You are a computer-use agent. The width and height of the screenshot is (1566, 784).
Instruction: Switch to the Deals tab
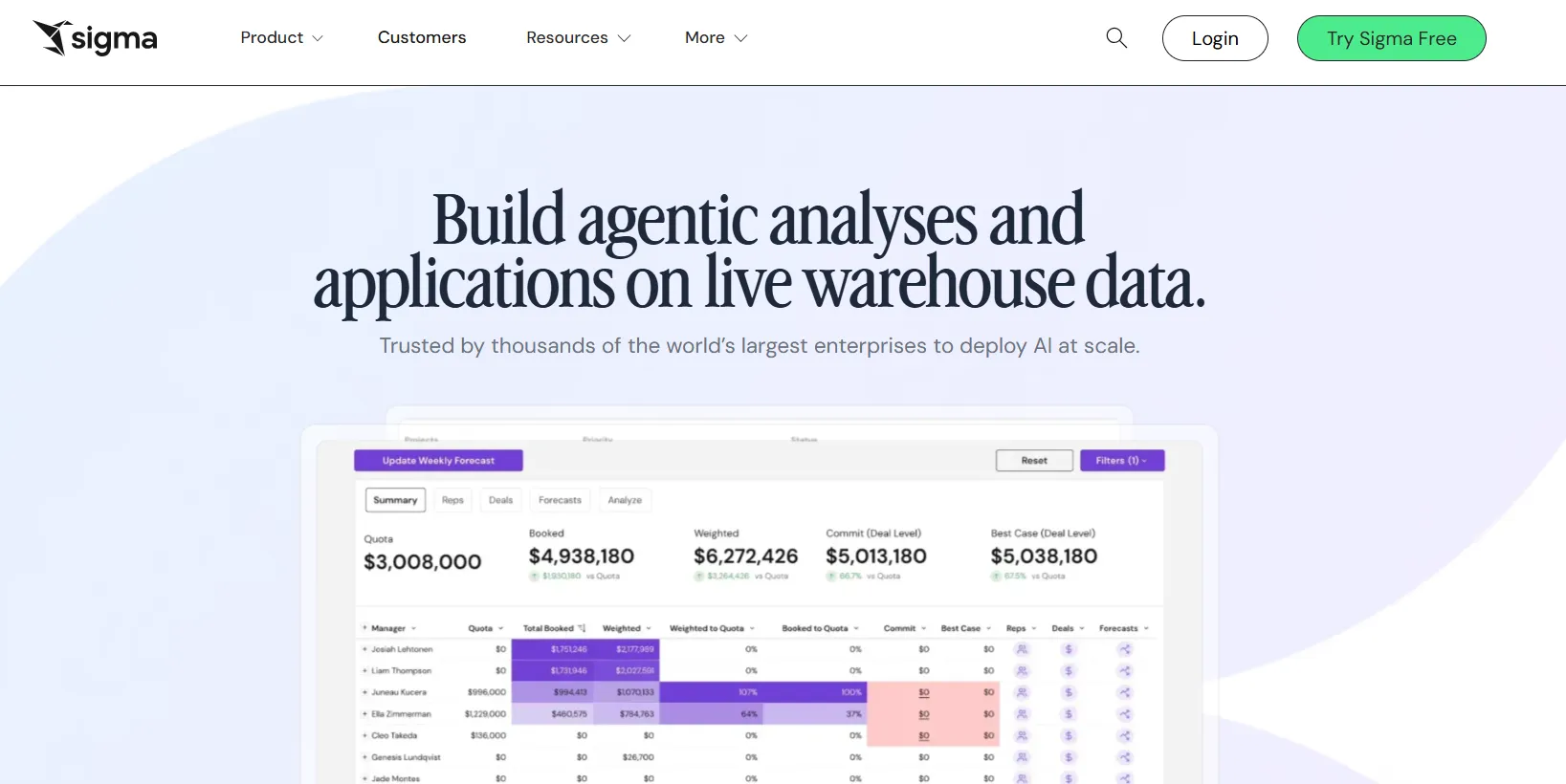[500, 500]
